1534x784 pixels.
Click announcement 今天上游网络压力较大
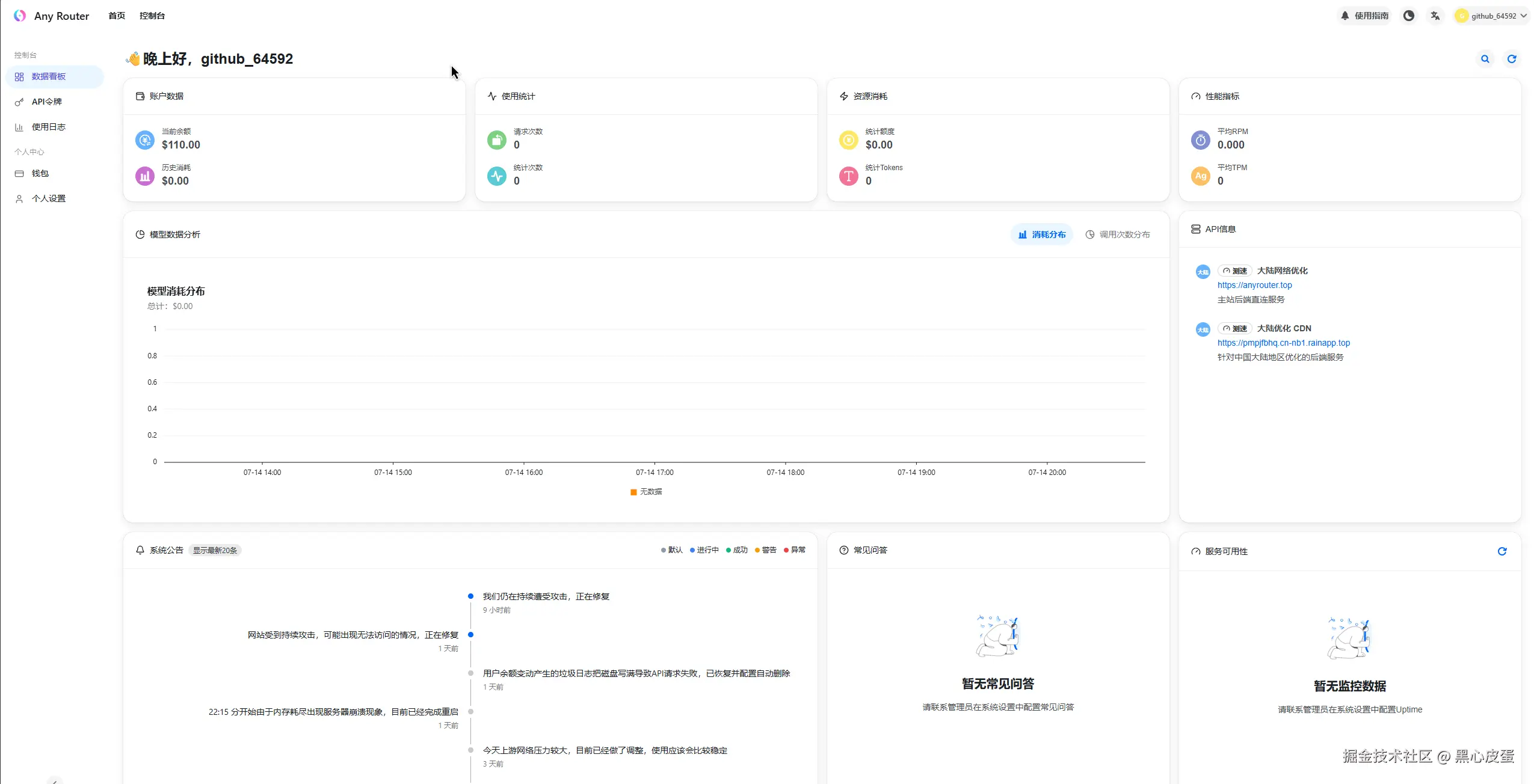click(x=605, y=750)
